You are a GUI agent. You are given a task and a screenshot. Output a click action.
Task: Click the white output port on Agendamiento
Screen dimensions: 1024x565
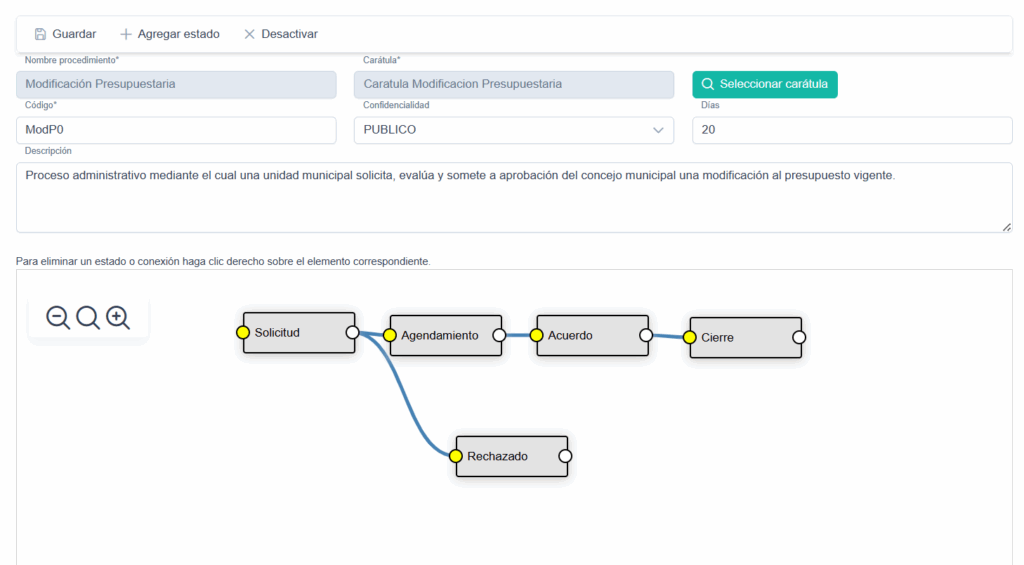click(499, 336)
